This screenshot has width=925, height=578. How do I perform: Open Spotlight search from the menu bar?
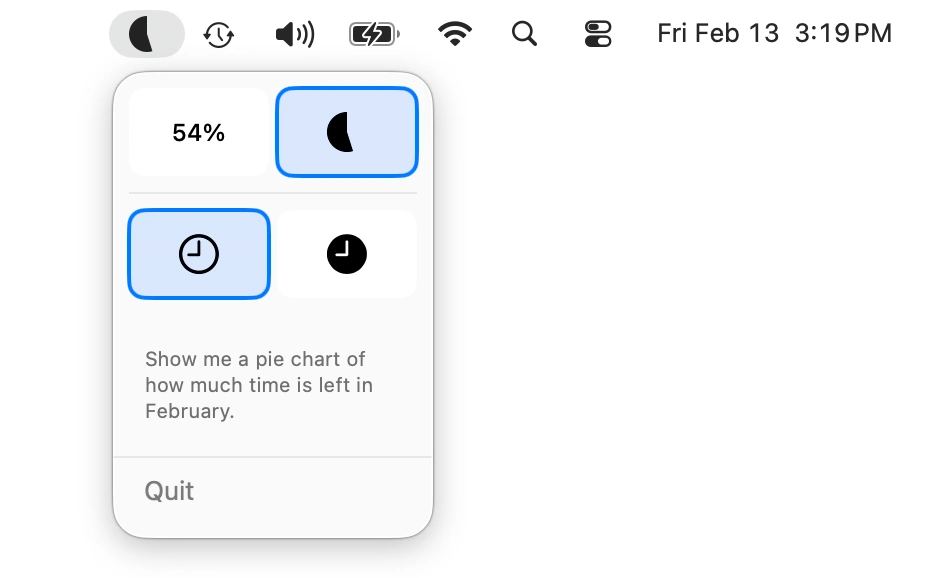524,33
